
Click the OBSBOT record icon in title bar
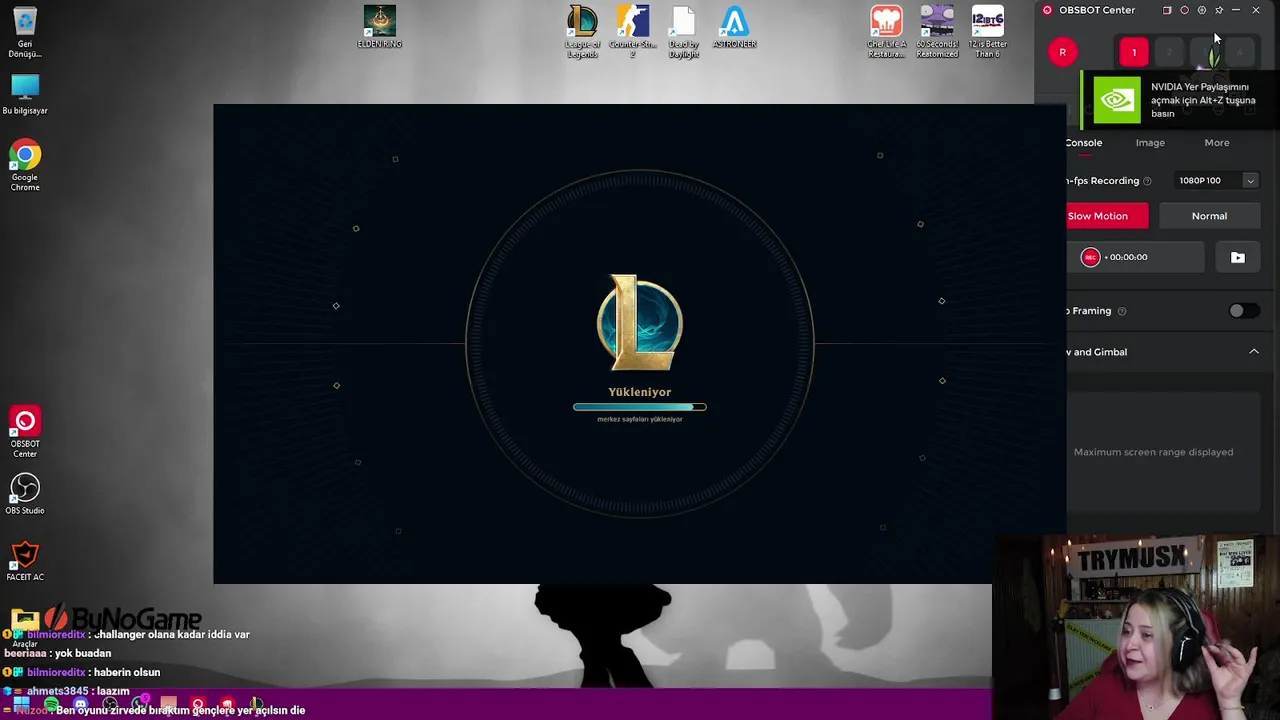pos(1185,10)
